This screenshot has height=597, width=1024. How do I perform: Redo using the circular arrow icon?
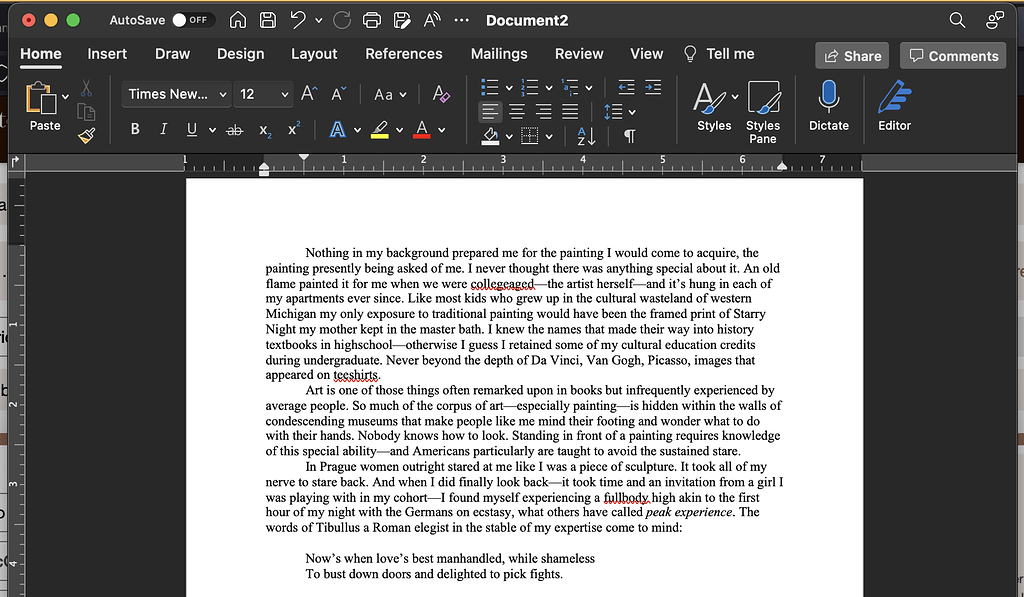(342, 20)
